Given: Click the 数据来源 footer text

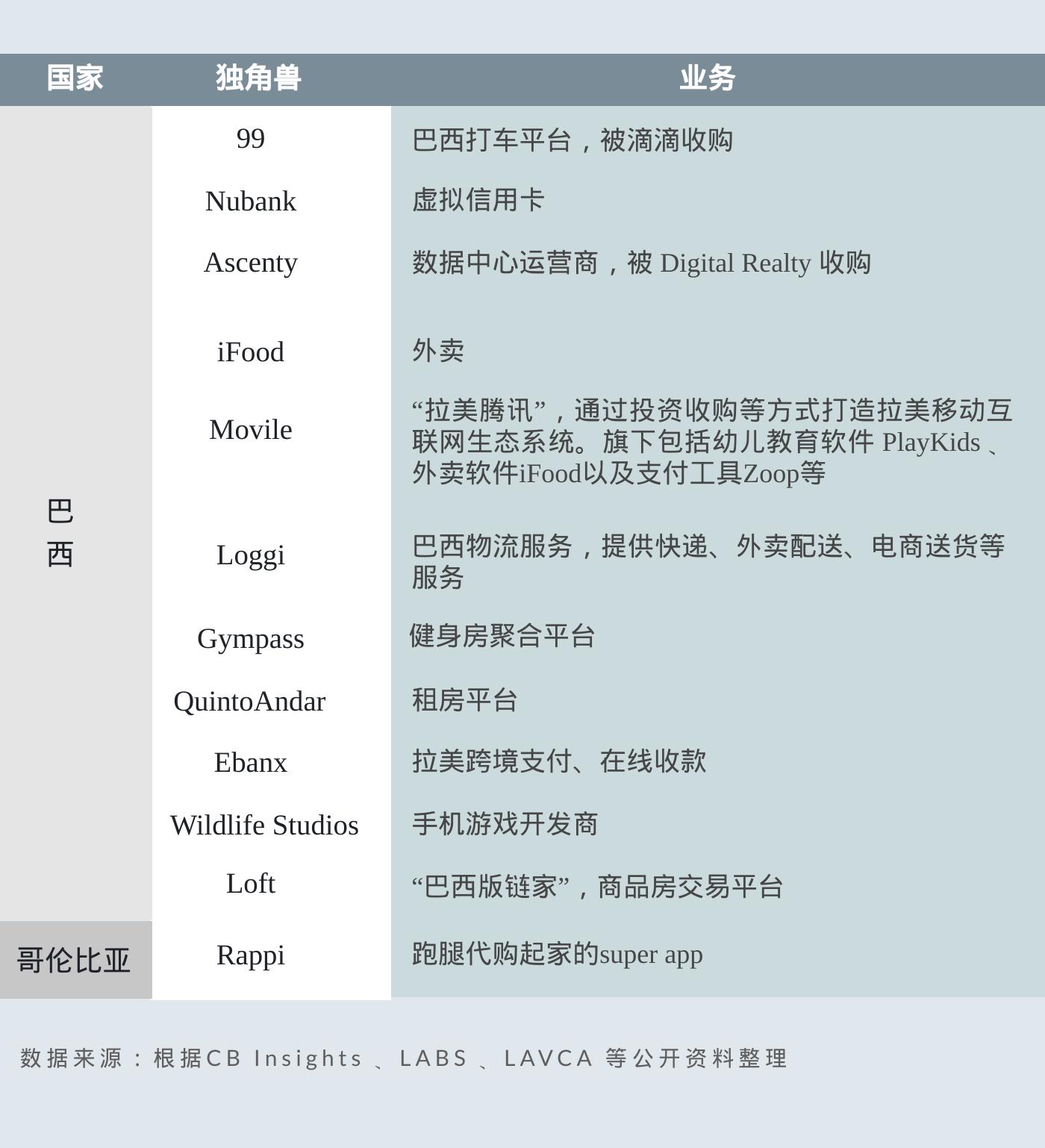Looking at the screenshot, I should click(x=403, y=1058).
